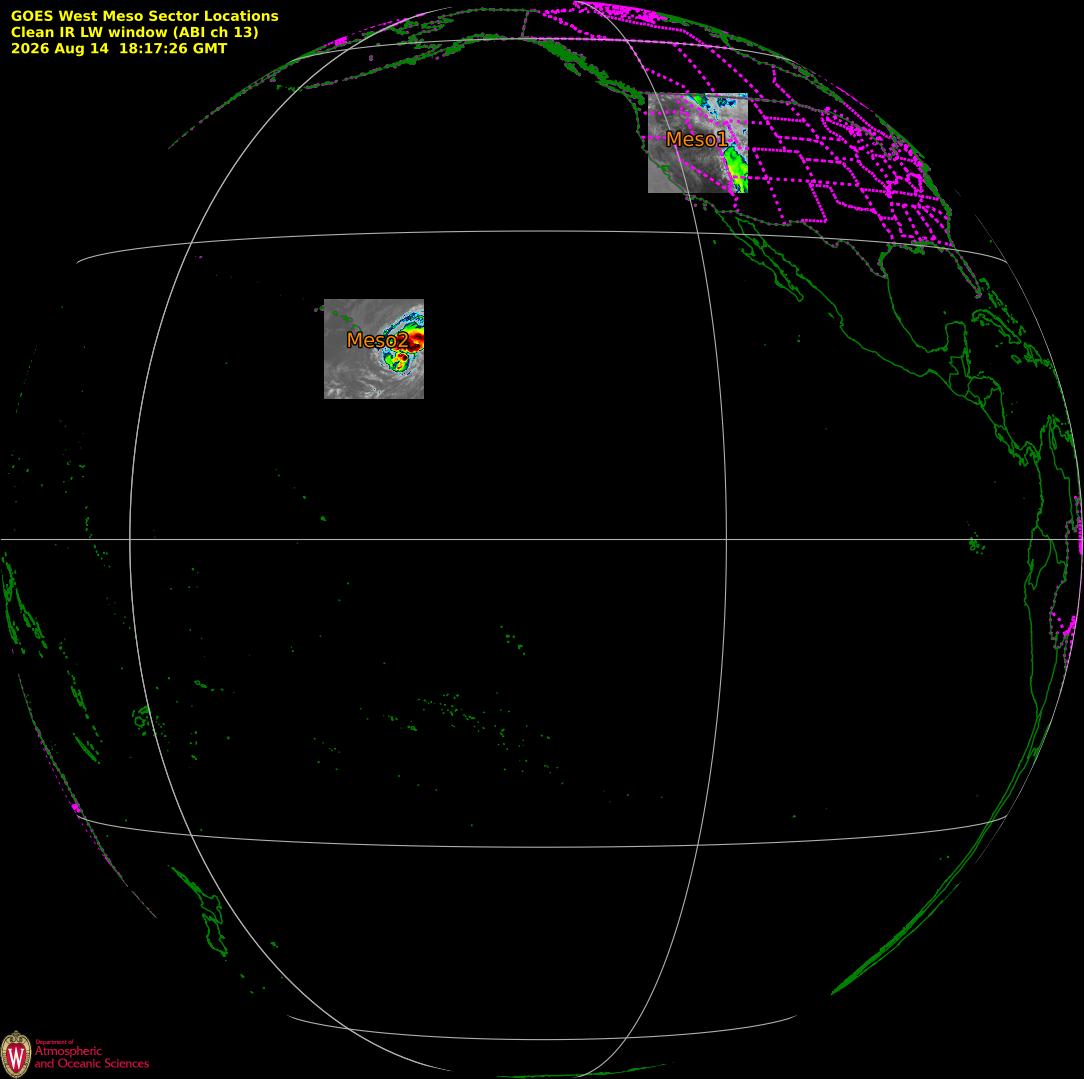Click the Galapagos islands near the equator
Image resolution: width=1084 pixels, height=1079 pixels.
pos(976,545)
